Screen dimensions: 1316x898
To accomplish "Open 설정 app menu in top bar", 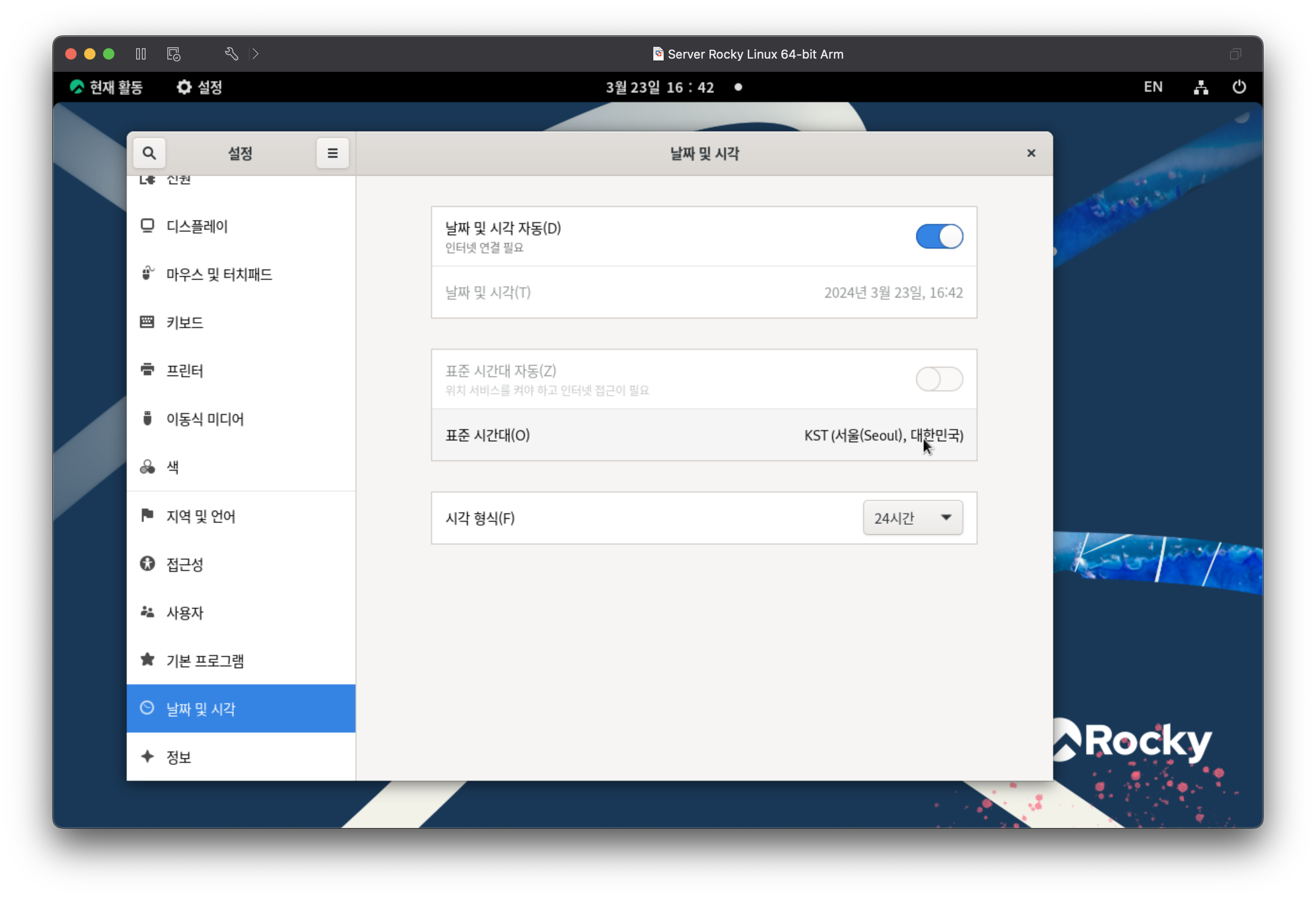I will pos(199,86).
